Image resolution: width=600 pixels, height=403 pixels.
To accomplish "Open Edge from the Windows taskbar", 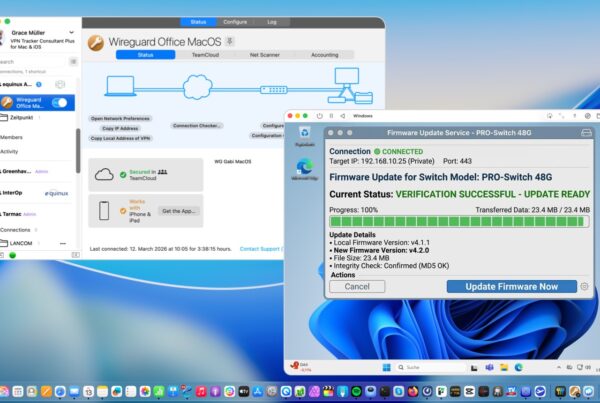I will 518,367.
